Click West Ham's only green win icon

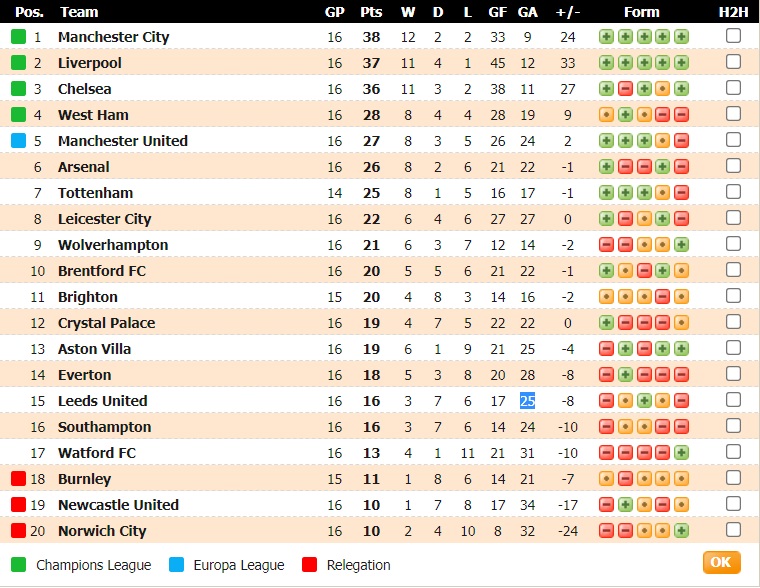[625, 115]
